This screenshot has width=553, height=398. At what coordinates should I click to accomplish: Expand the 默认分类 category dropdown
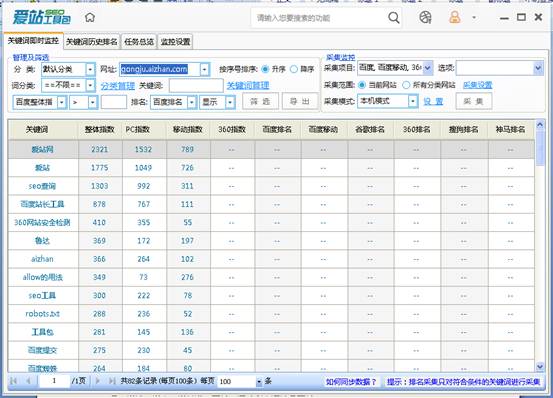click(x=90, y=69)
